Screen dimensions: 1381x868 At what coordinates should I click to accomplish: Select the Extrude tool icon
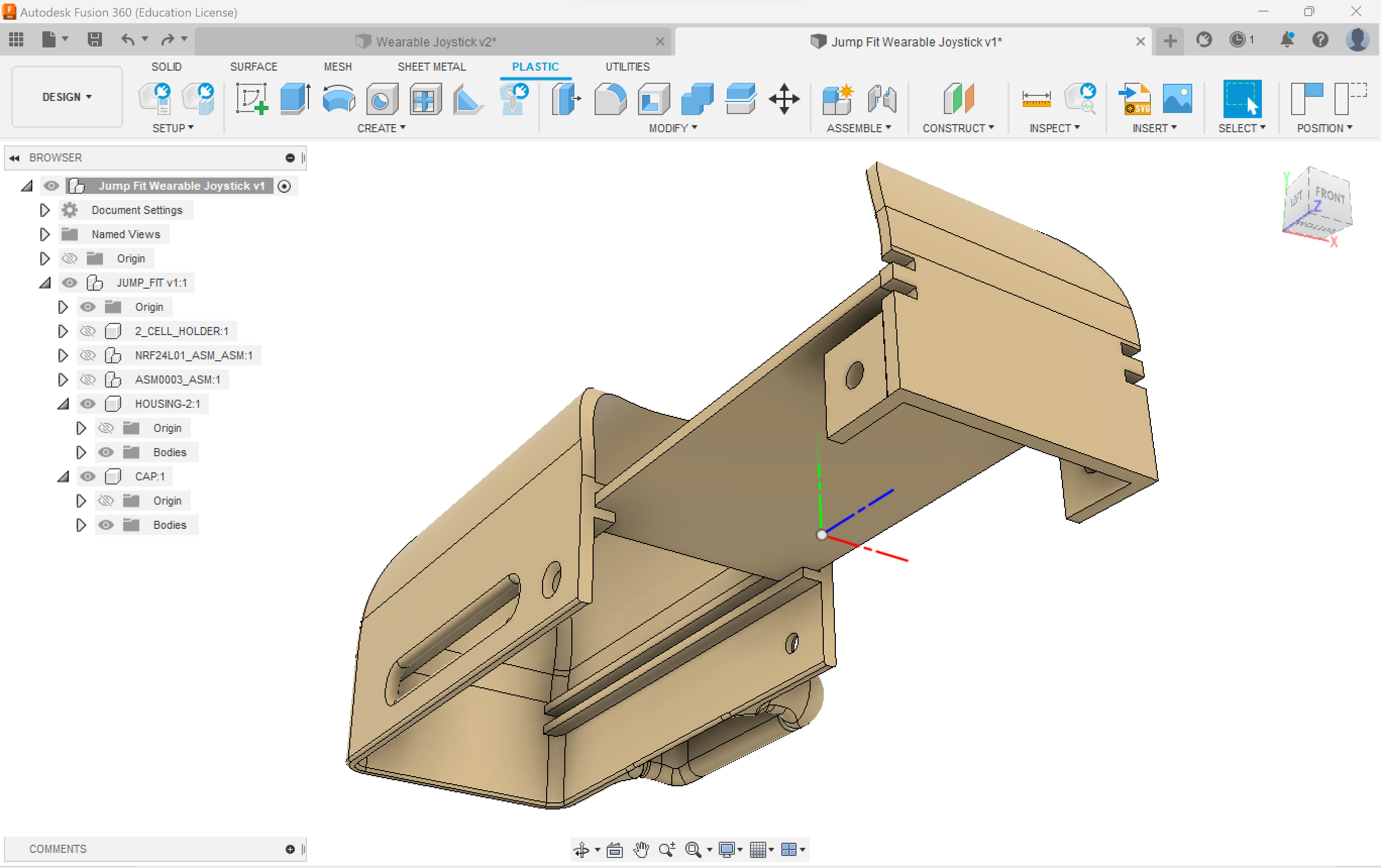coord(295,98)
